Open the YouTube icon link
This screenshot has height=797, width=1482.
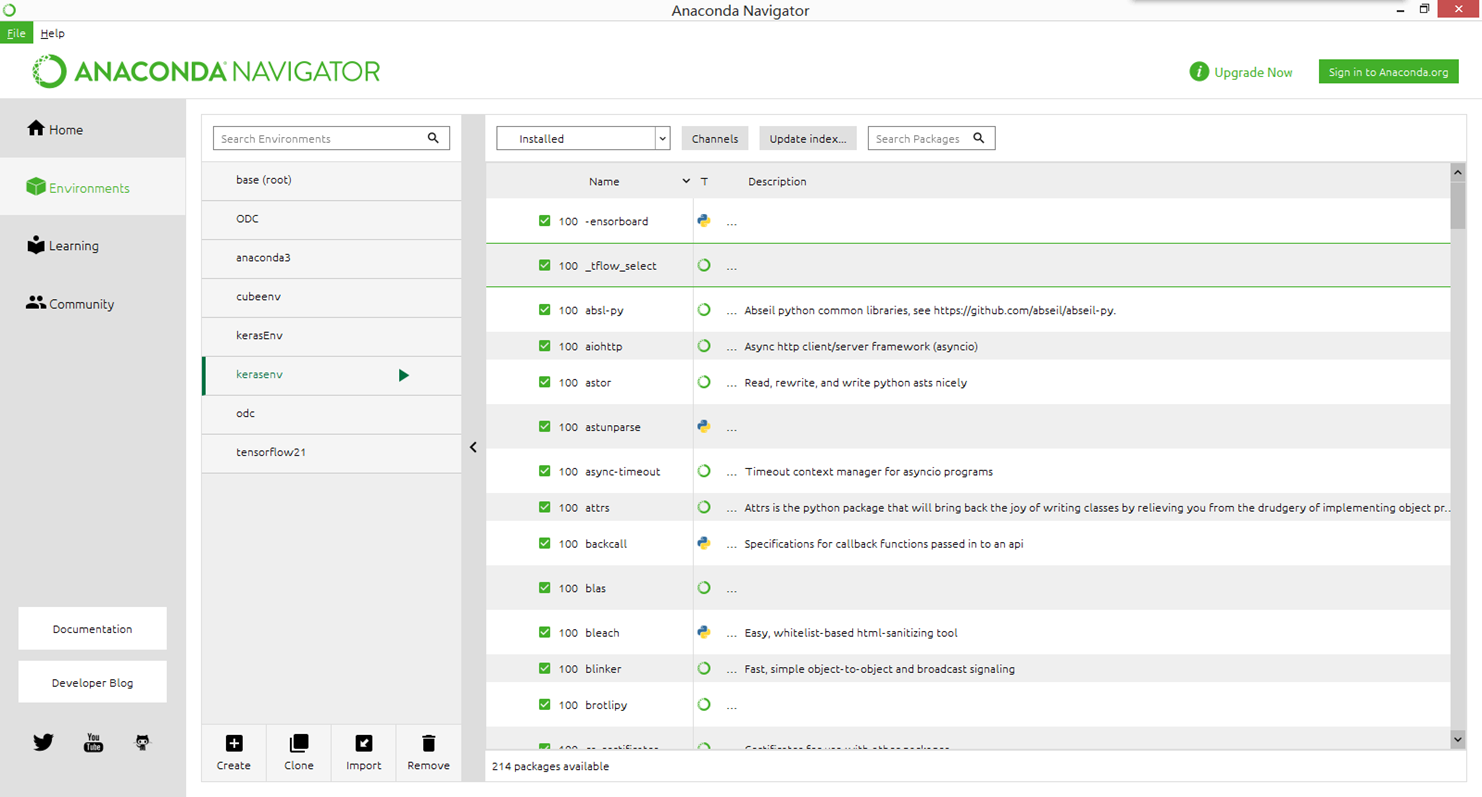(93, 742)
